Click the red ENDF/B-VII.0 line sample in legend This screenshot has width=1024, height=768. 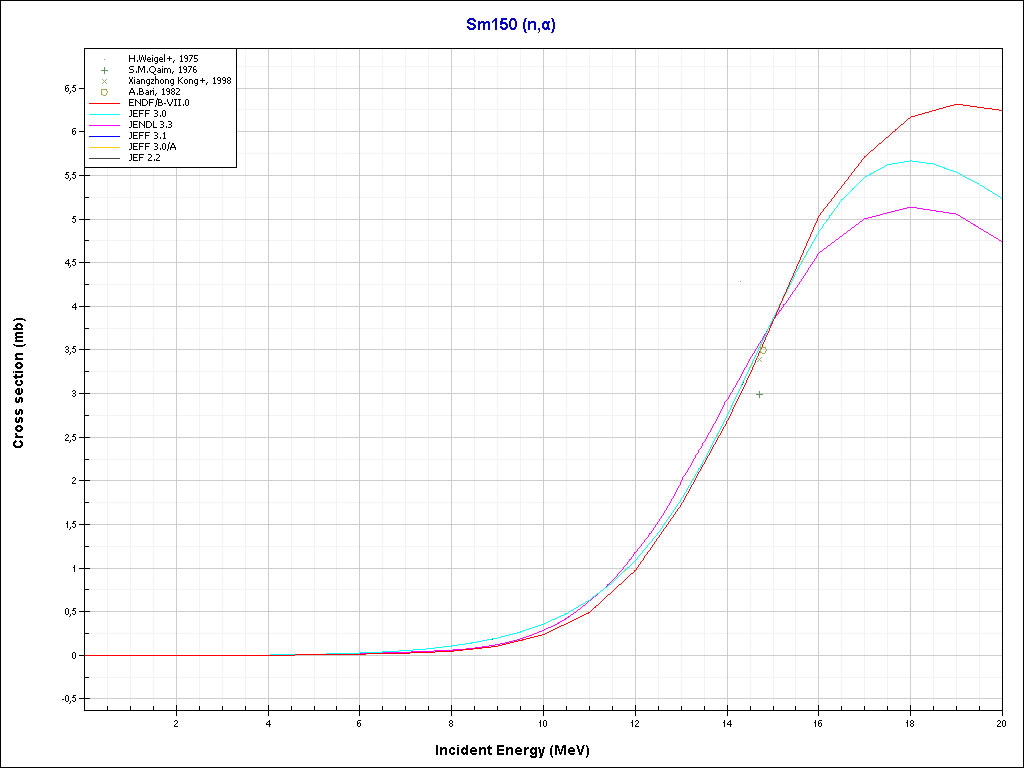[104, 103]
